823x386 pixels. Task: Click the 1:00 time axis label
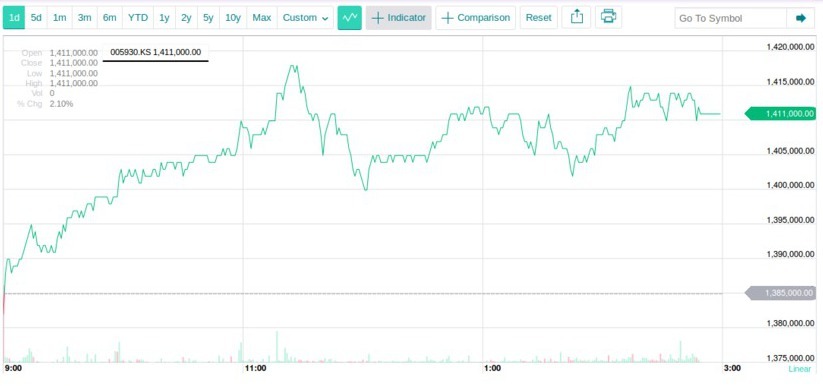(x=492, y=369)
